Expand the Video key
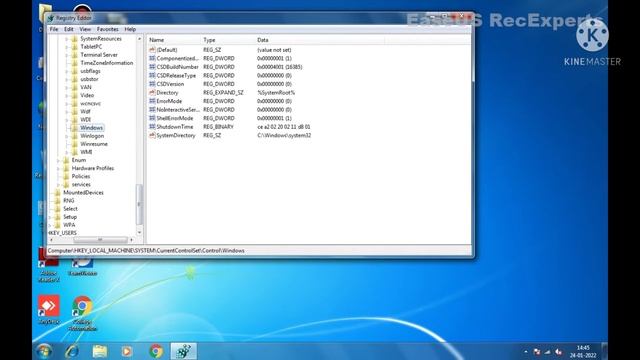640x360 pixels. click(x=67, y=95)
